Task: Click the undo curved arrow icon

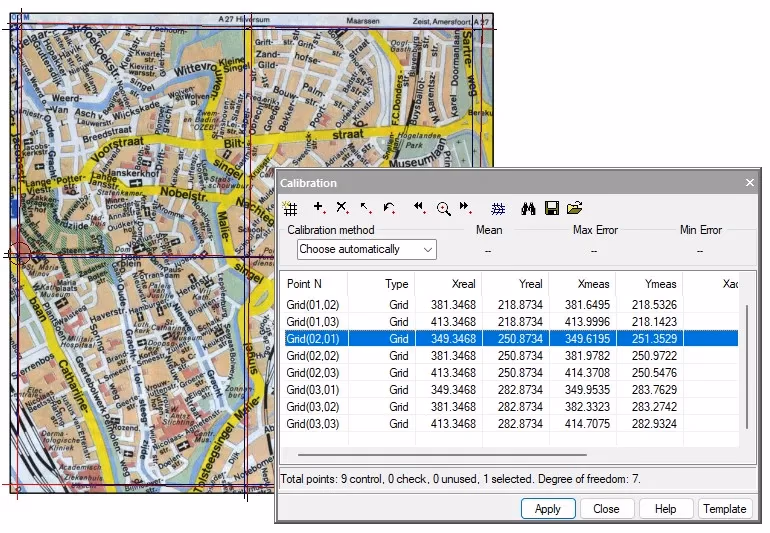Action: (x=389, y=208)
